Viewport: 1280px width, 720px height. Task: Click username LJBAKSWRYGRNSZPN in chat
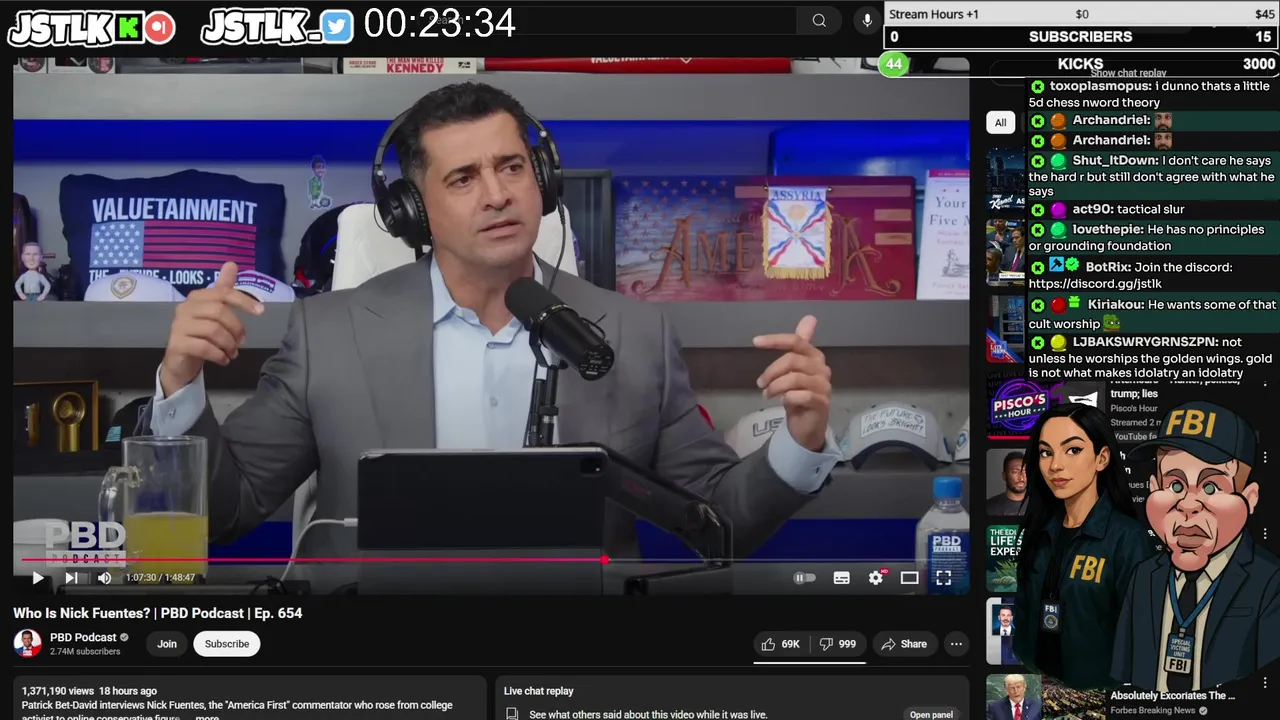tap(1145, 342)
